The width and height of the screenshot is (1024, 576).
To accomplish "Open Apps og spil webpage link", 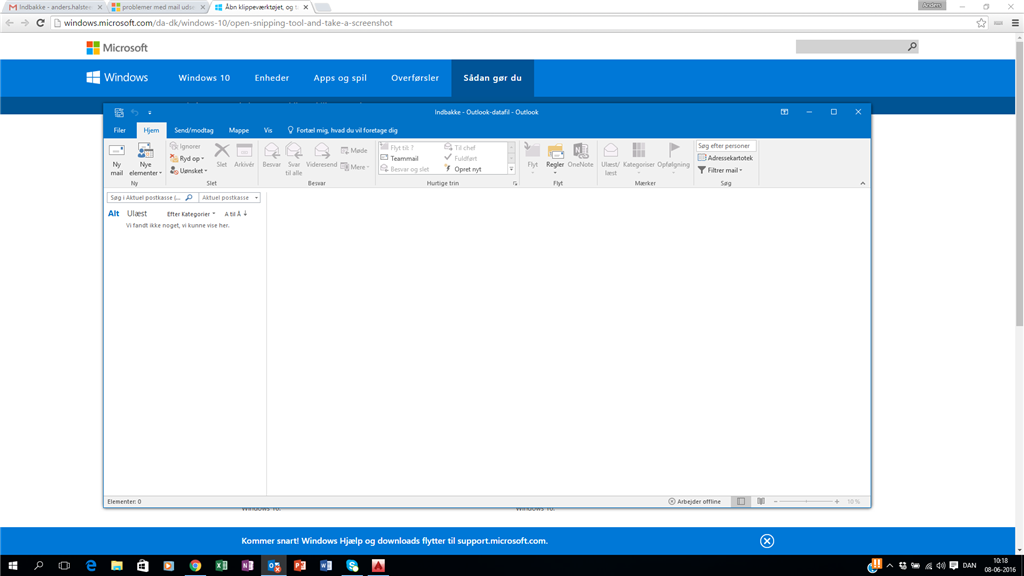I will coord(340,78).
